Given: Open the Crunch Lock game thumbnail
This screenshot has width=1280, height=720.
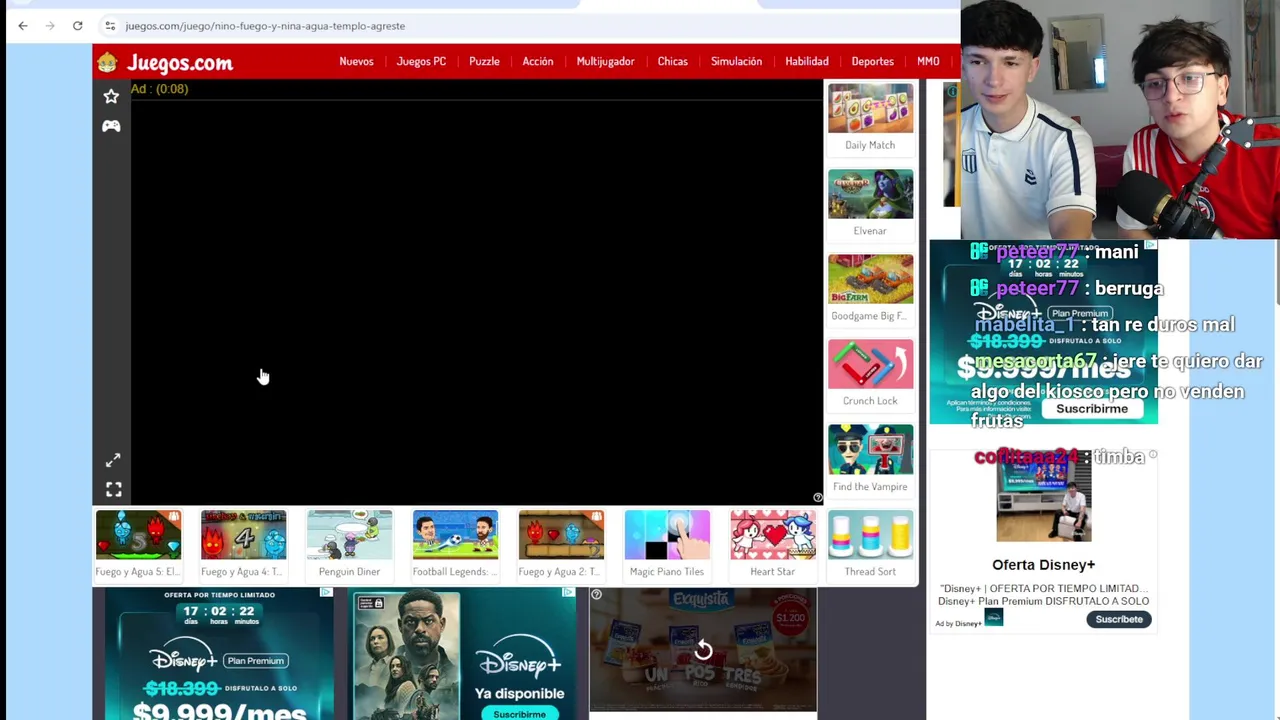Looking at the screenshot, I should [x=870, y=364].
